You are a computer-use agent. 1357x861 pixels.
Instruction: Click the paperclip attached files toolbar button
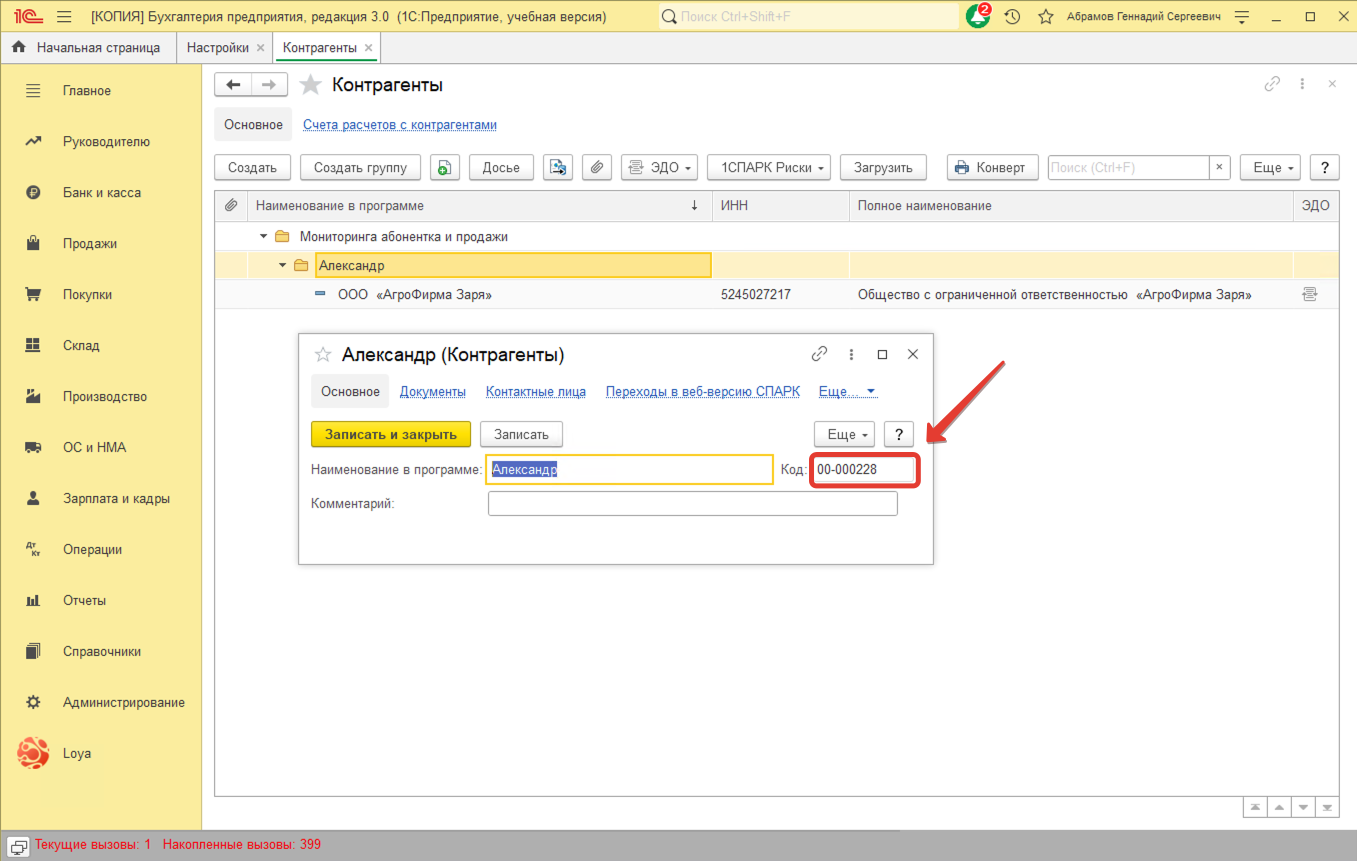(x=596, y=168)
